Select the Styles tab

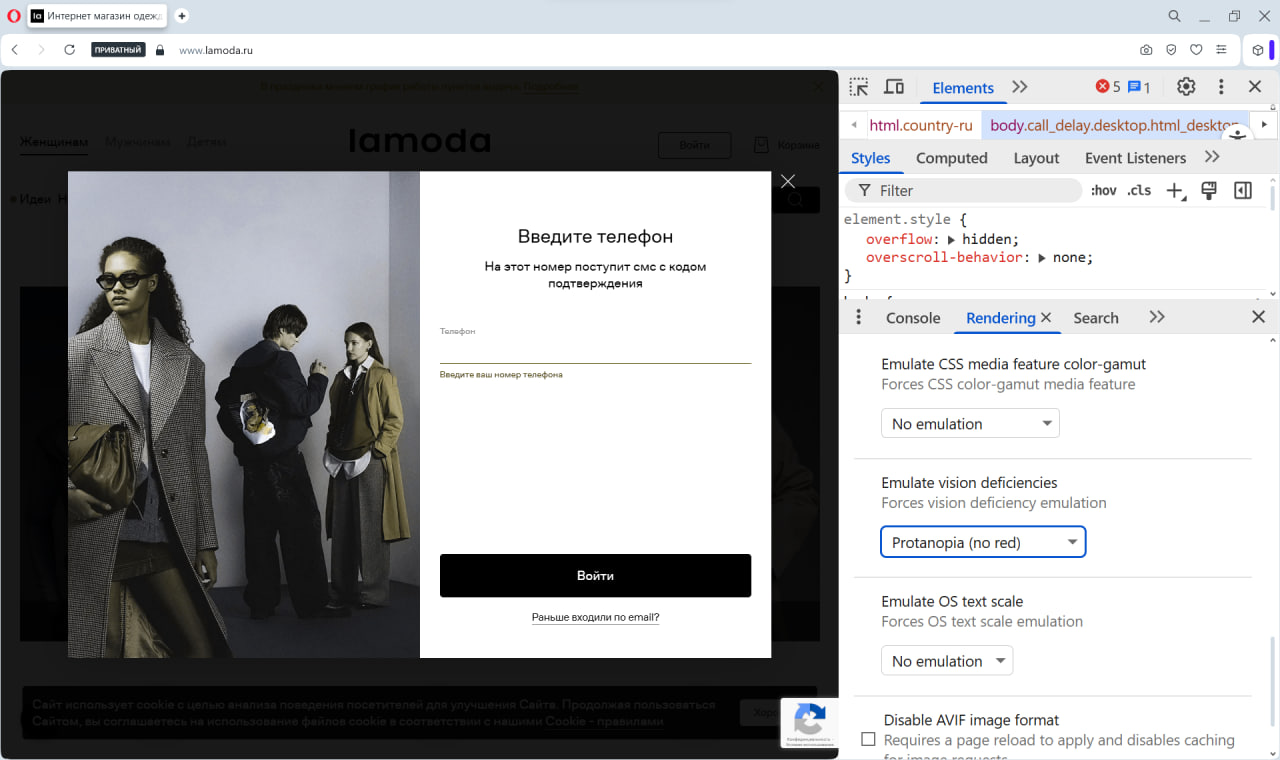click(871, 158)
